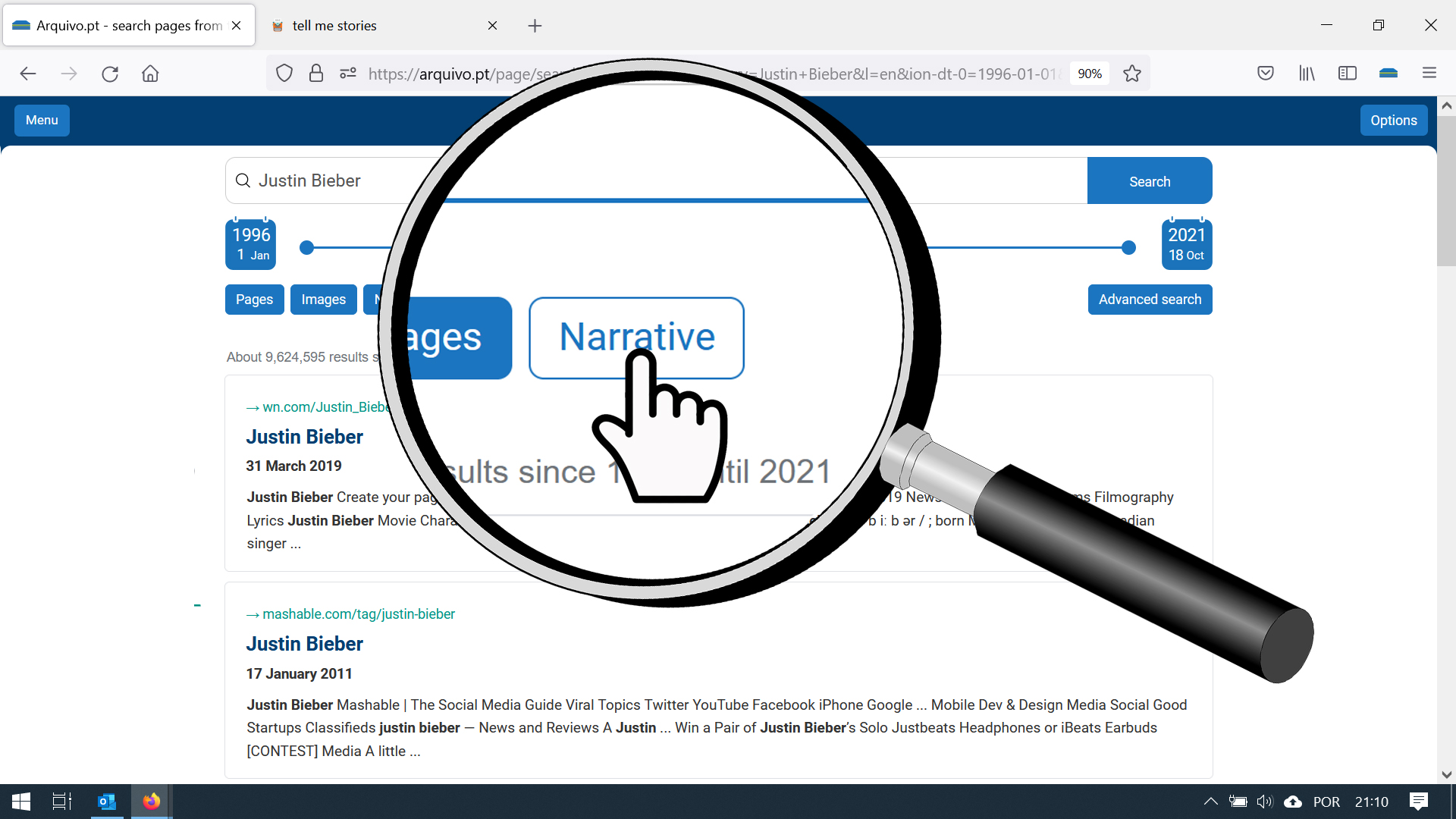1456x819 pixels.
Task: Open the Arquivo.pt Menu button
Action: [x=42, y=121]
